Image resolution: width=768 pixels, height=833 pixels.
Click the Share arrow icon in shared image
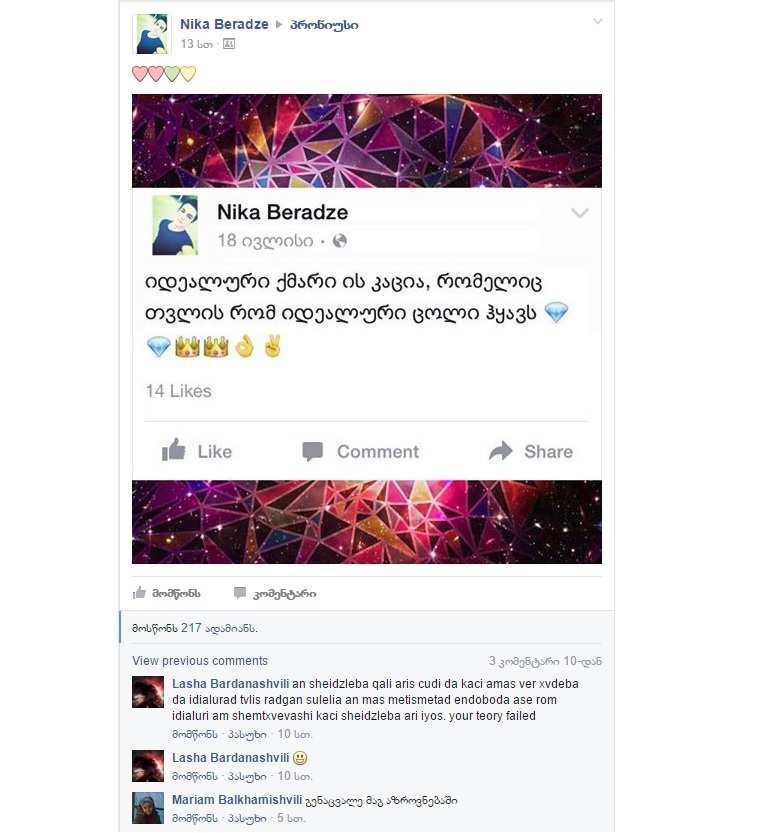500,450
